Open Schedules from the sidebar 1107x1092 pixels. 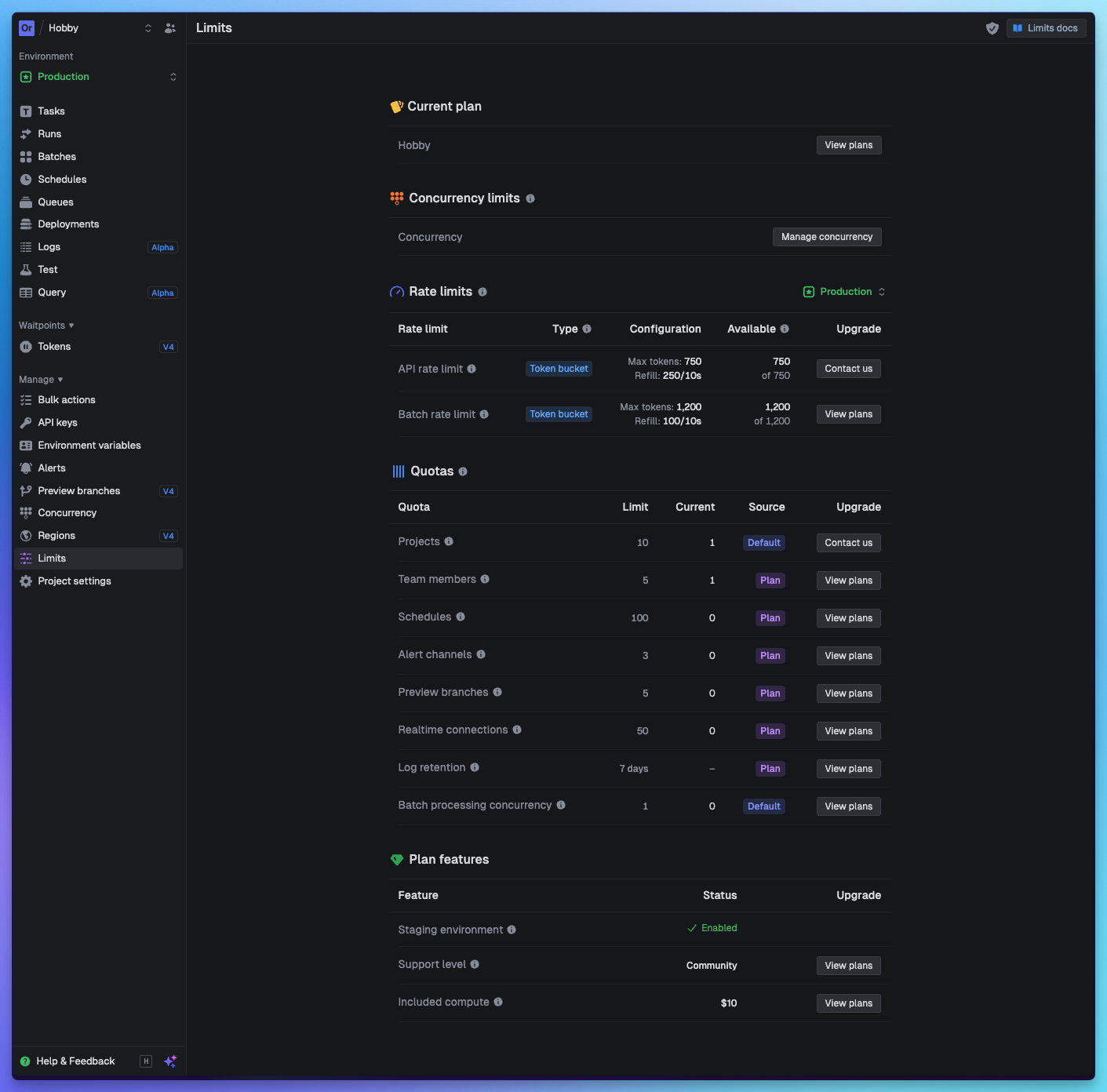click(62, 179)
